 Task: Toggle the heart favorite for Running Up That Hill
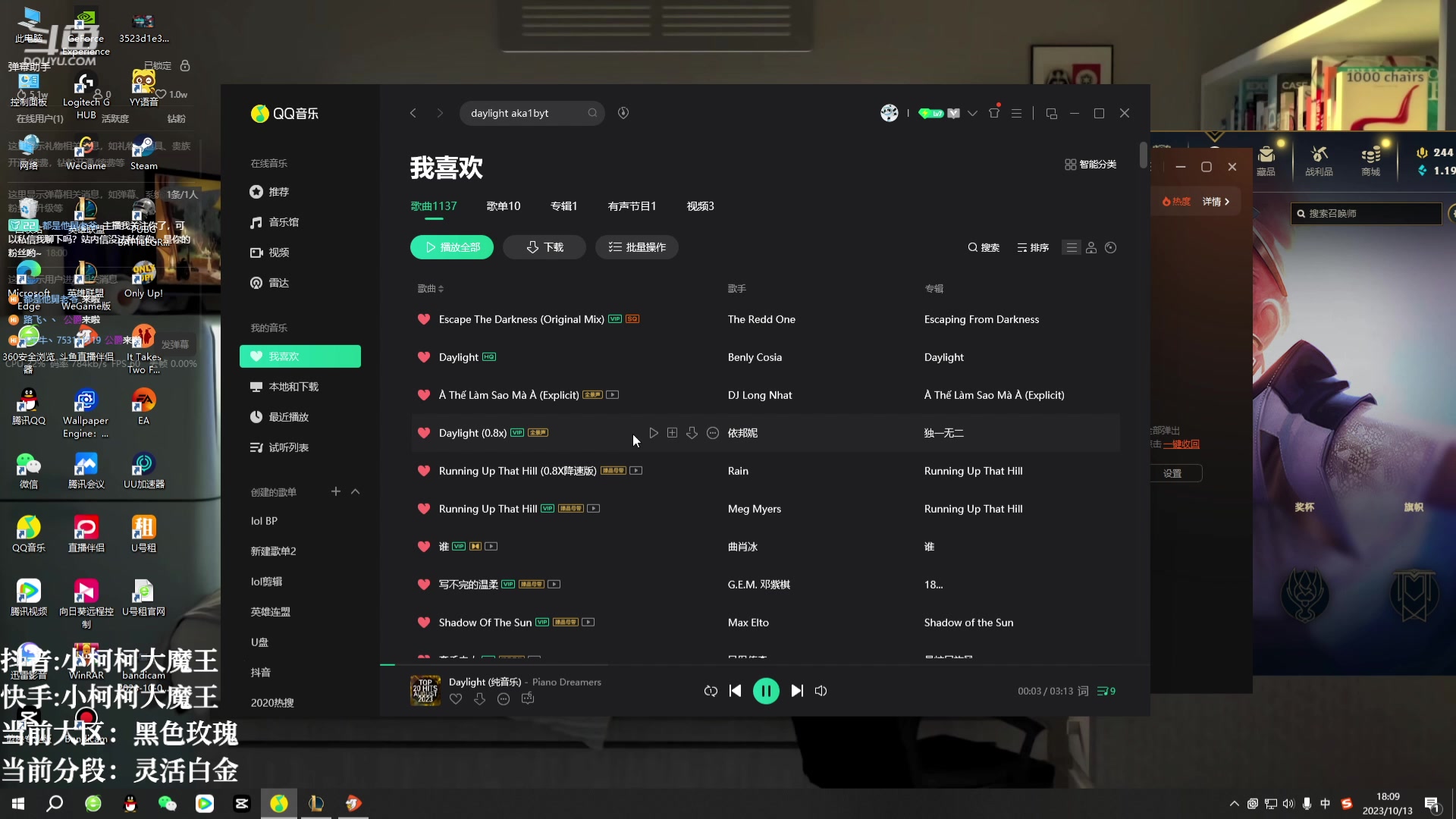[424, 508]
